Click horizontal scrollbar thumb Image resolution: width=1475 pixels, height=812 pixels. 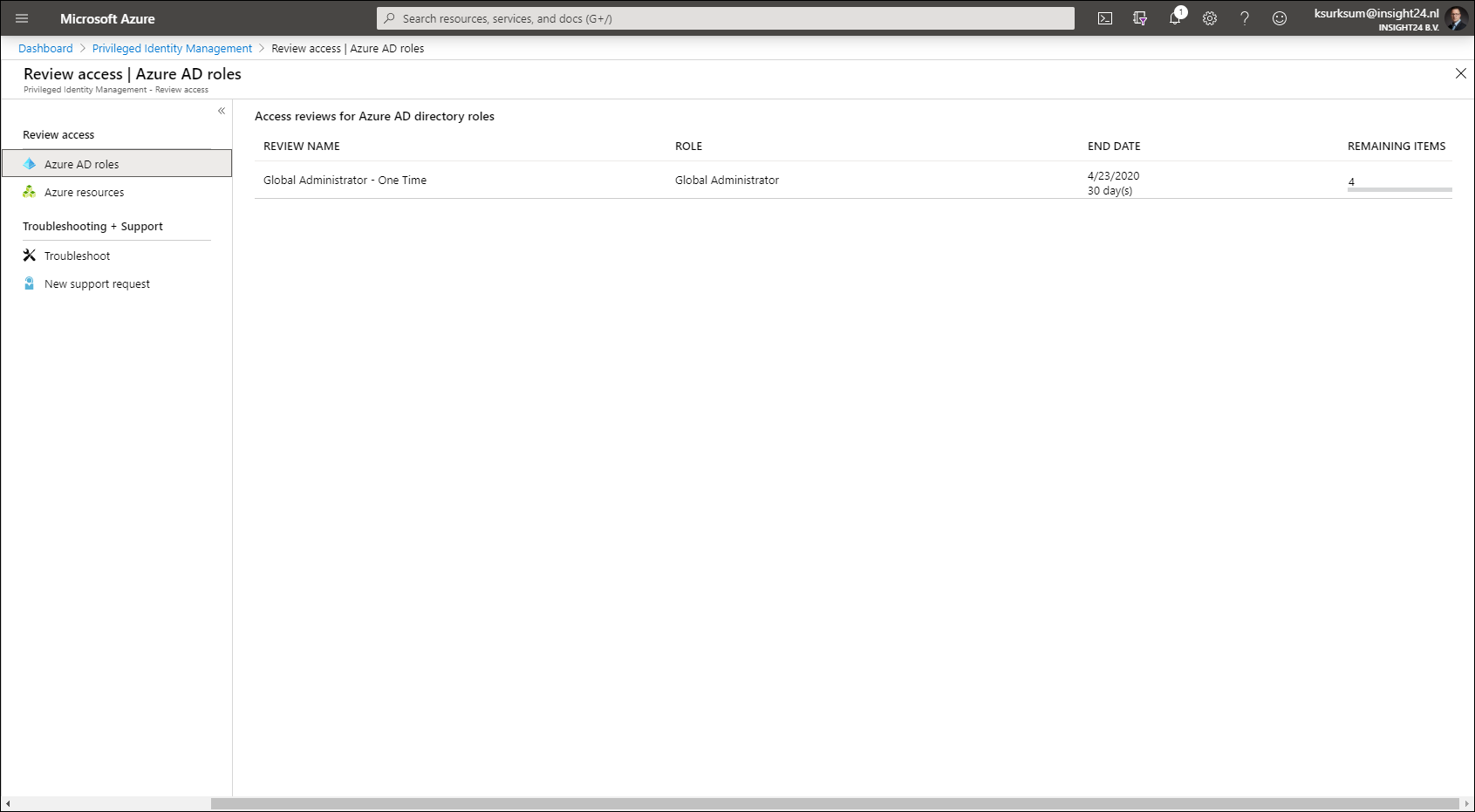835,803
